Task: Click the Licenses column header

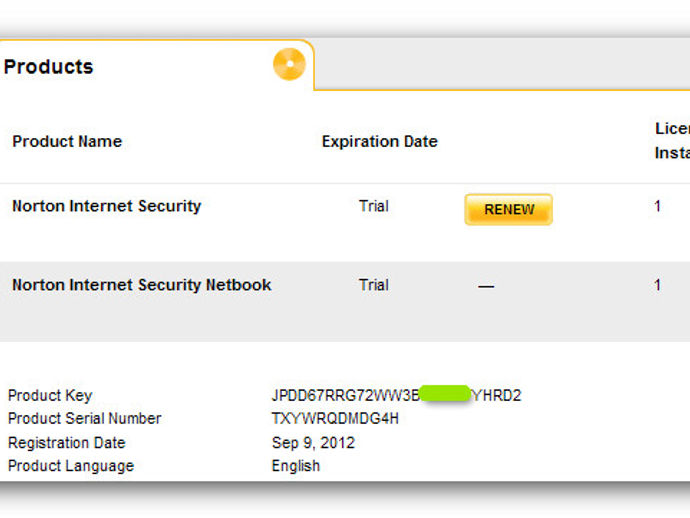Action: [x=672, y=140]
